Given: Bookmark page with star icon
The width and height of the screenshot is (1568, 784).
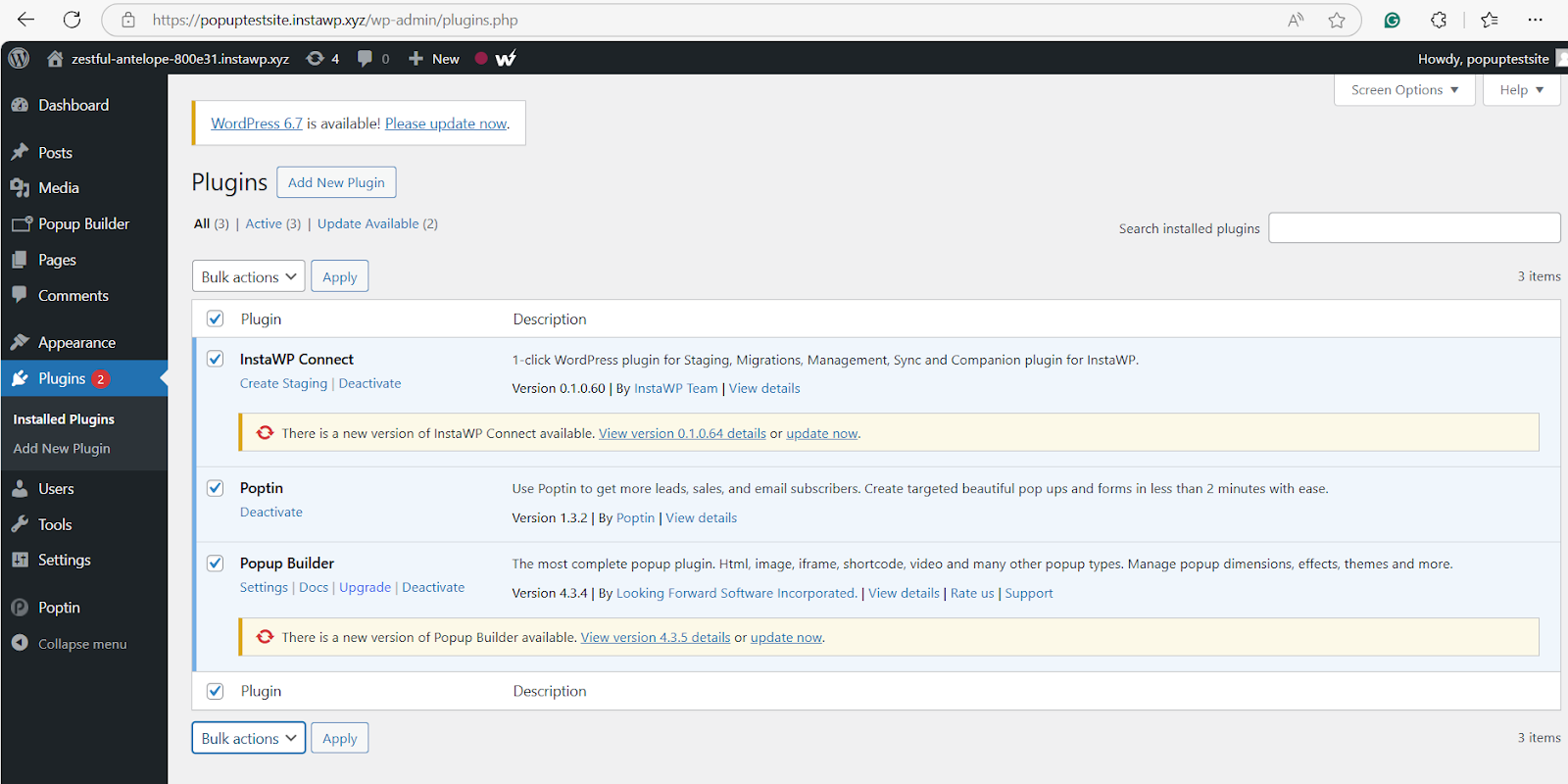Looking at the screenshot, I should (1337, 20).
